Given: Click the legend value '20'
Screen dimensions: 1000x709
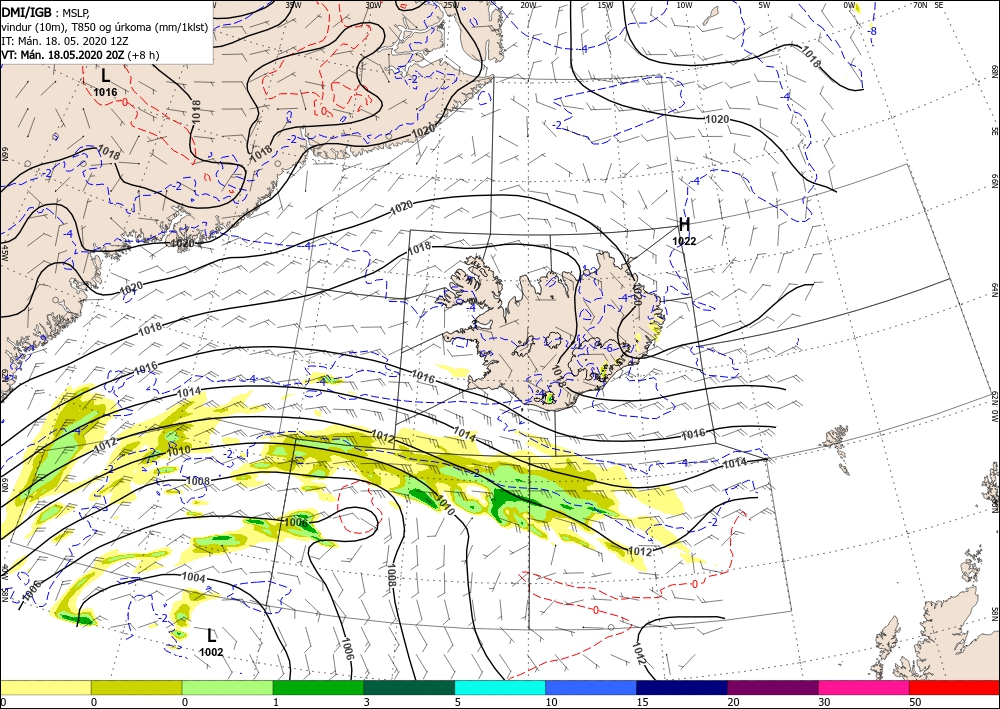Looking at the screenshot, I should (x=733, y=702).
